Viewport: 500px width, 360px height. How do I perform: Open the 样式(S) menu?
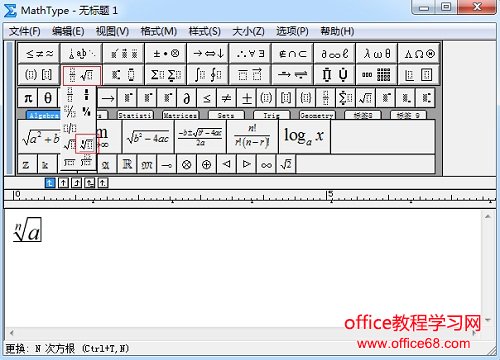tap(205, 31)
